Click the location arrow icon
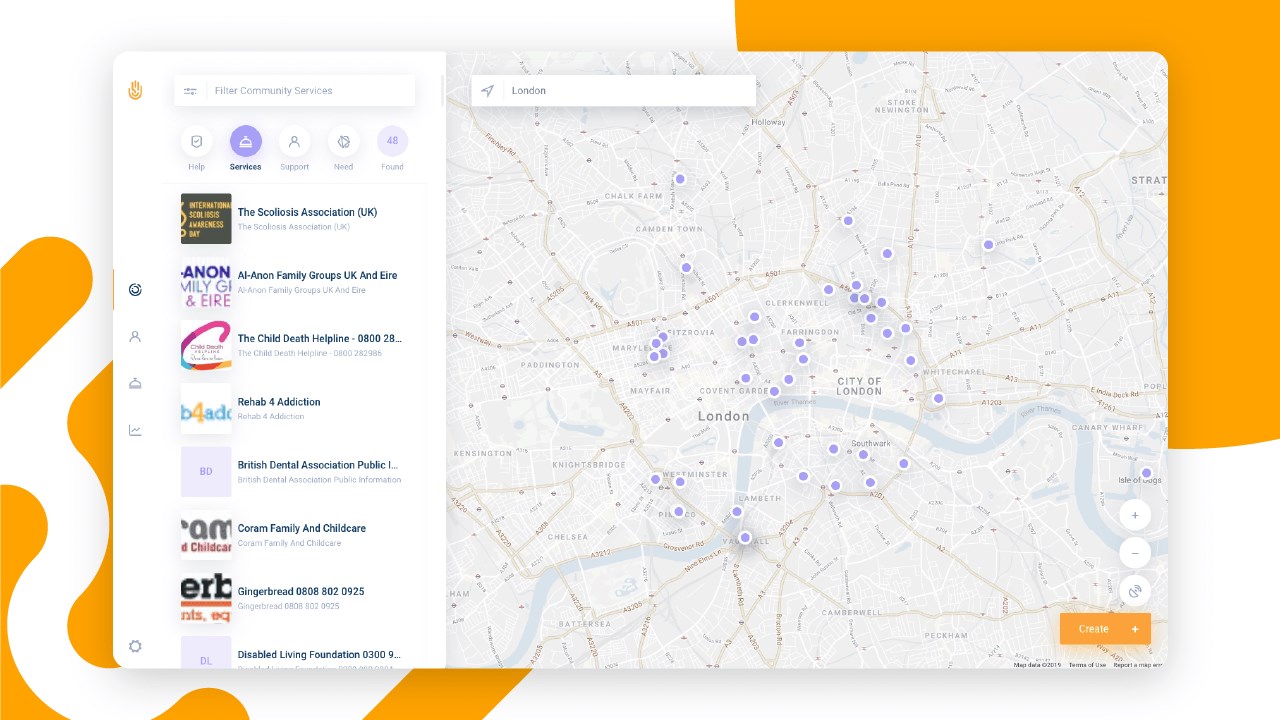The image size is (1280, 720). pos(487,91)
